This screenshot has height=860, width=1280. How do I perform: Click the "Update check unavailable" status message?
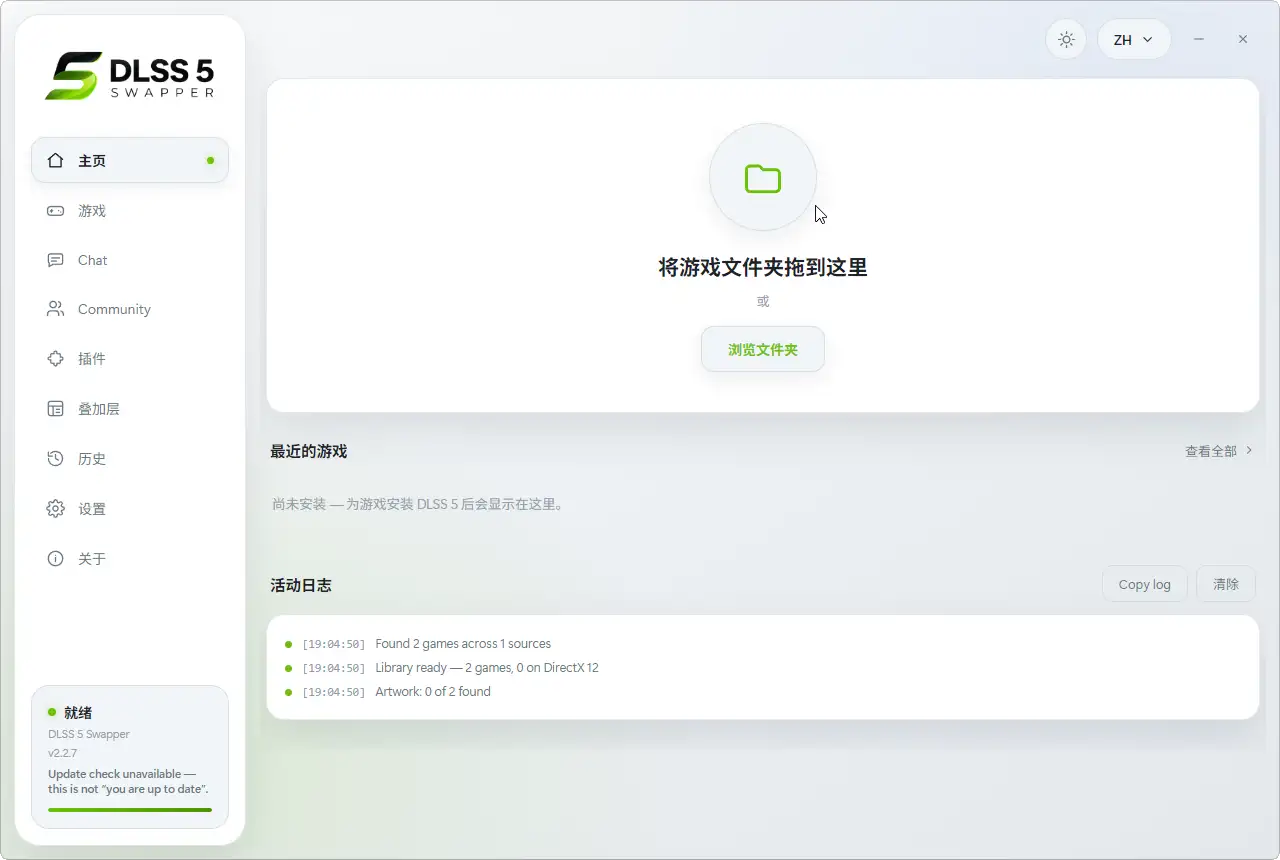pos(128,782)
